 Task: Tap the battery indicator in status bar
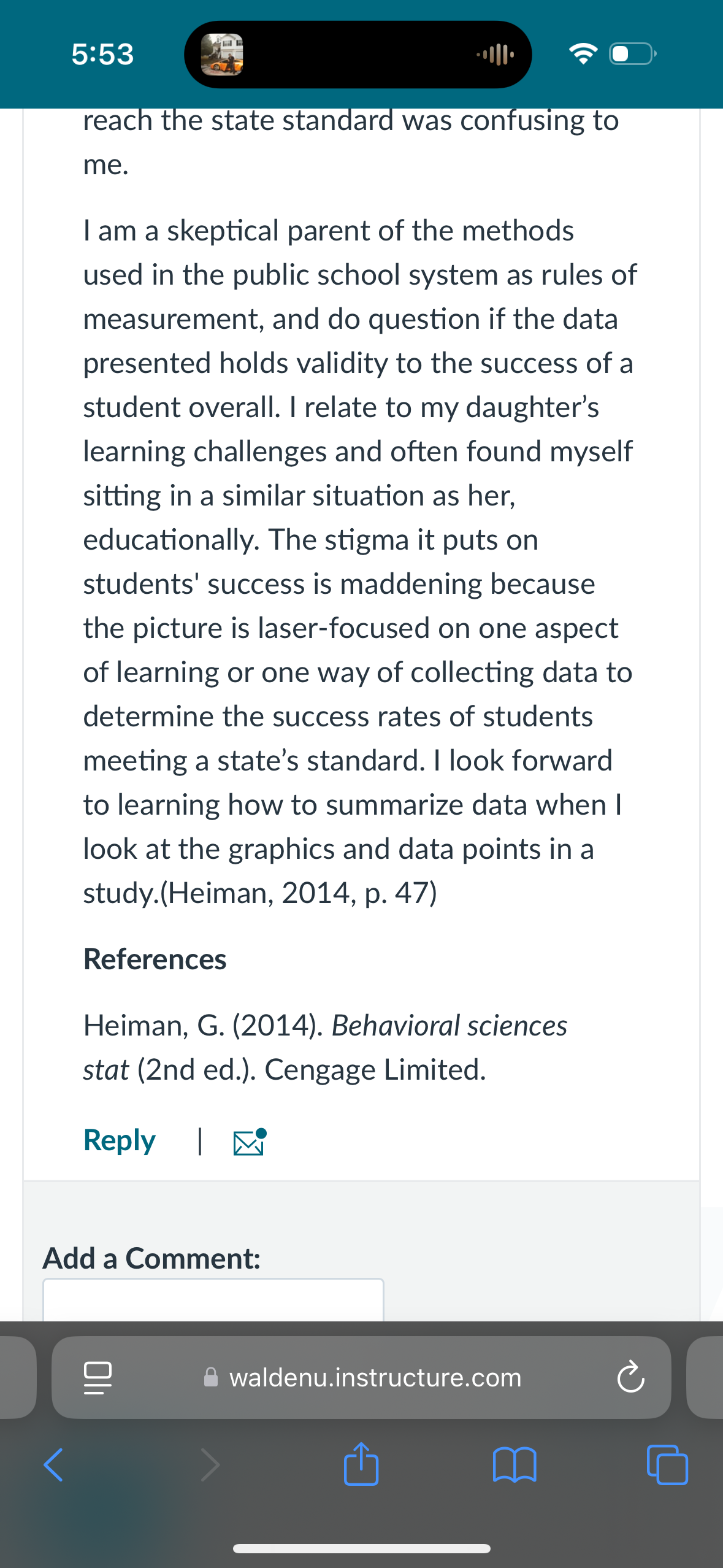pos(632,54)
